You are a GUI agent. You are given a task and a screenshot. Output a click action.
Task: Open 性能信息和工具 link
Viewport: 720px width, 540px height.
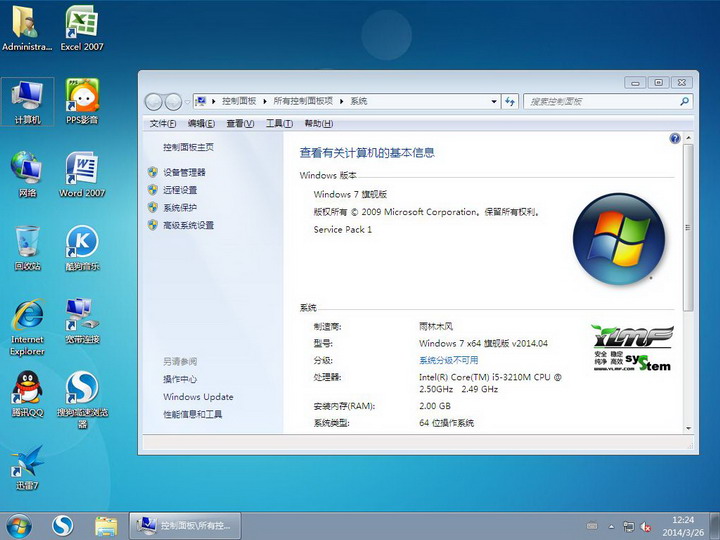click(192, 414)
